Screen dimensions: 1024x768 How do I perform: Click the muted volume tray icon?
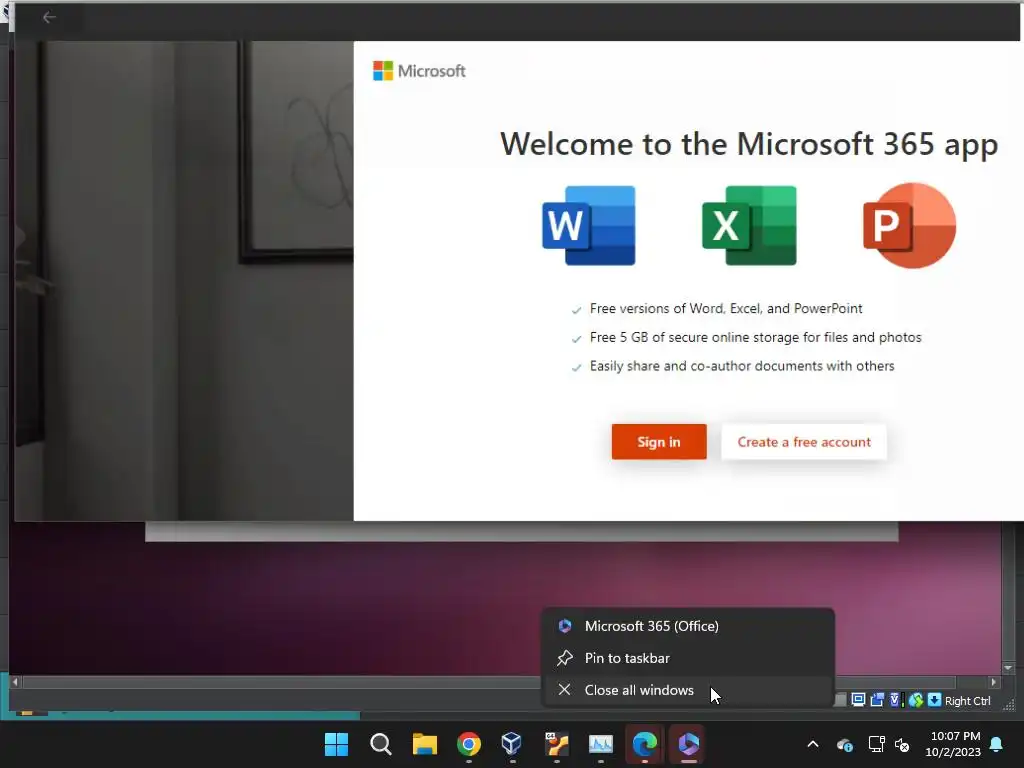[x=902, y=744]
